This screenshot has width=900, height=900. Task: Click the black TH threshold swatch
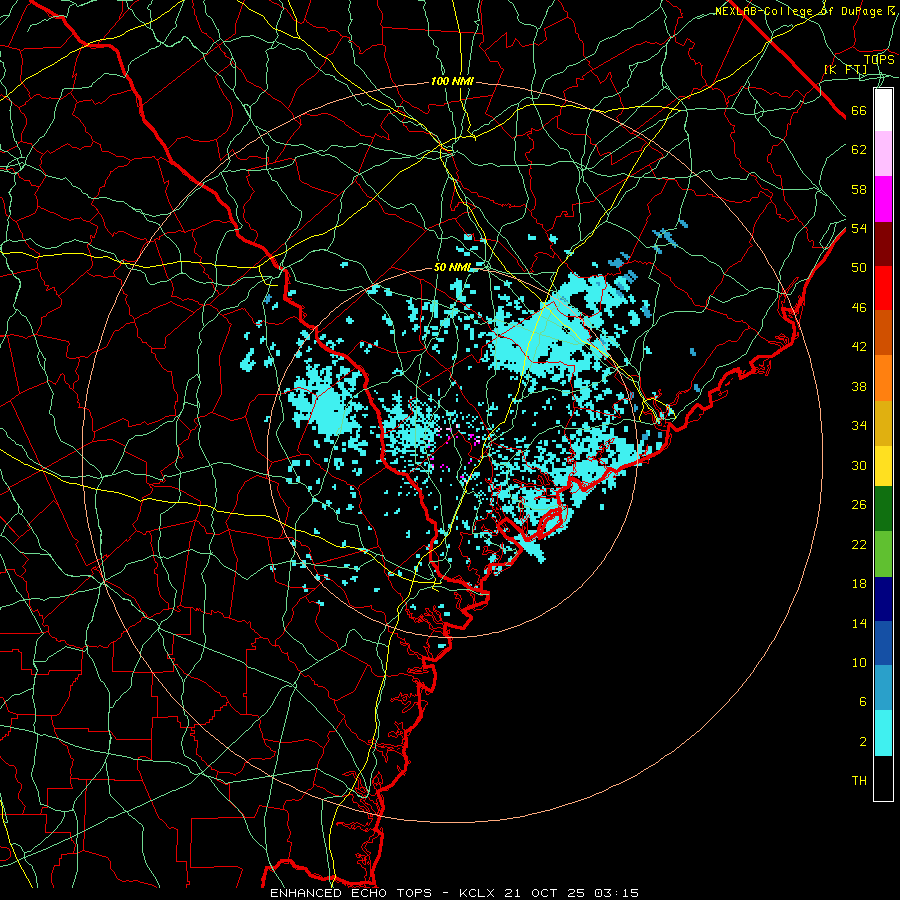click(x=883, y=778)
